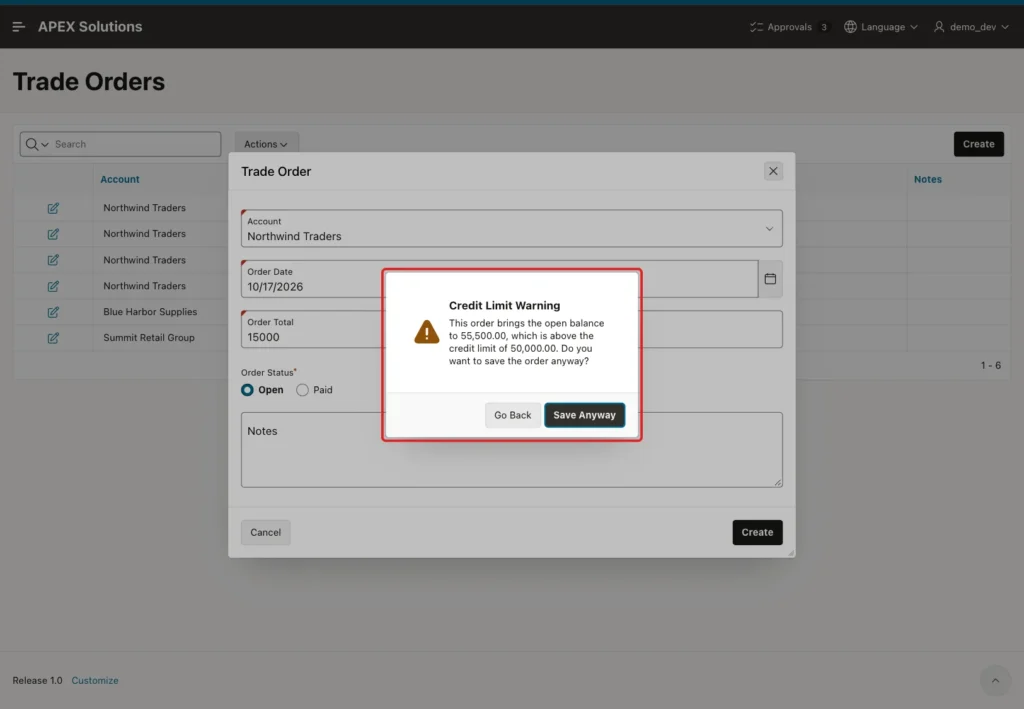Sort by Account column header
The height and width of the screenshot is (709, 1024).
click(x=120, y=179)
